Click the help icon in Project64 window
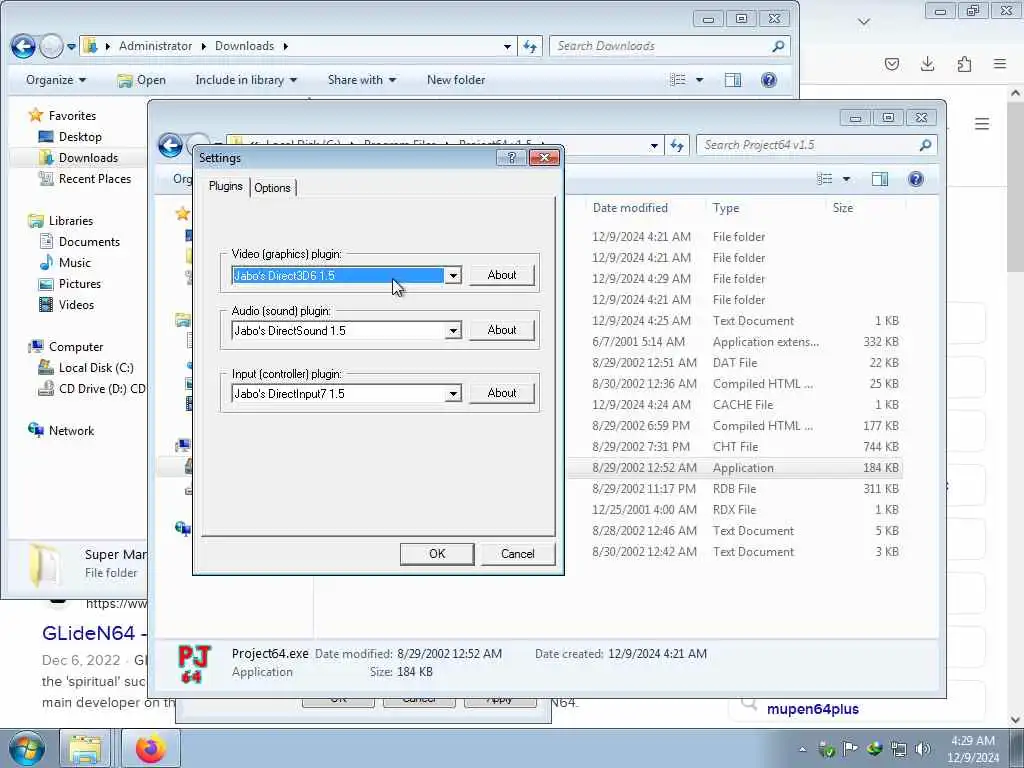 coord(916,179)
